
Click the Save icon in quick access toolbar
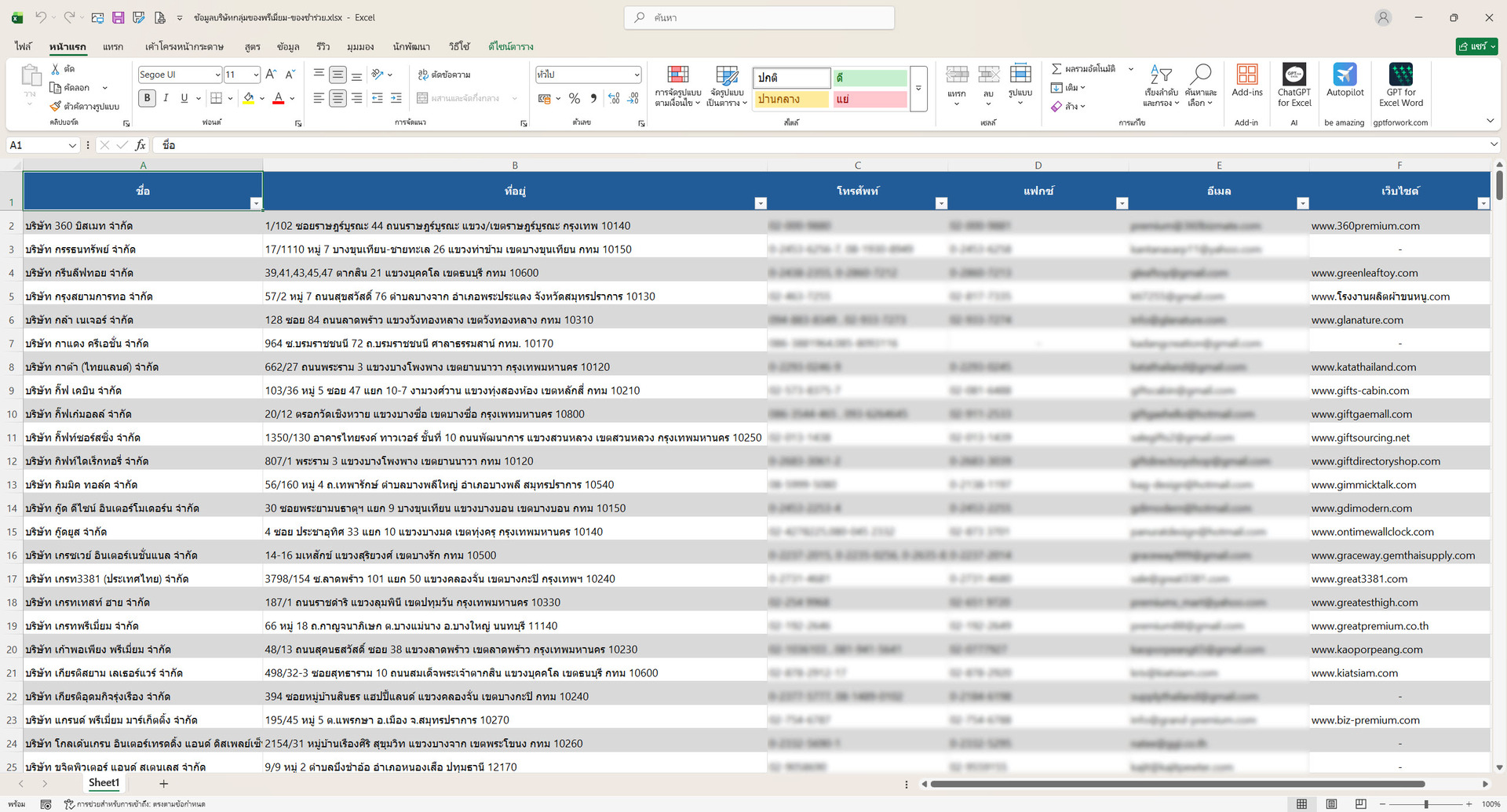point(118,17)
